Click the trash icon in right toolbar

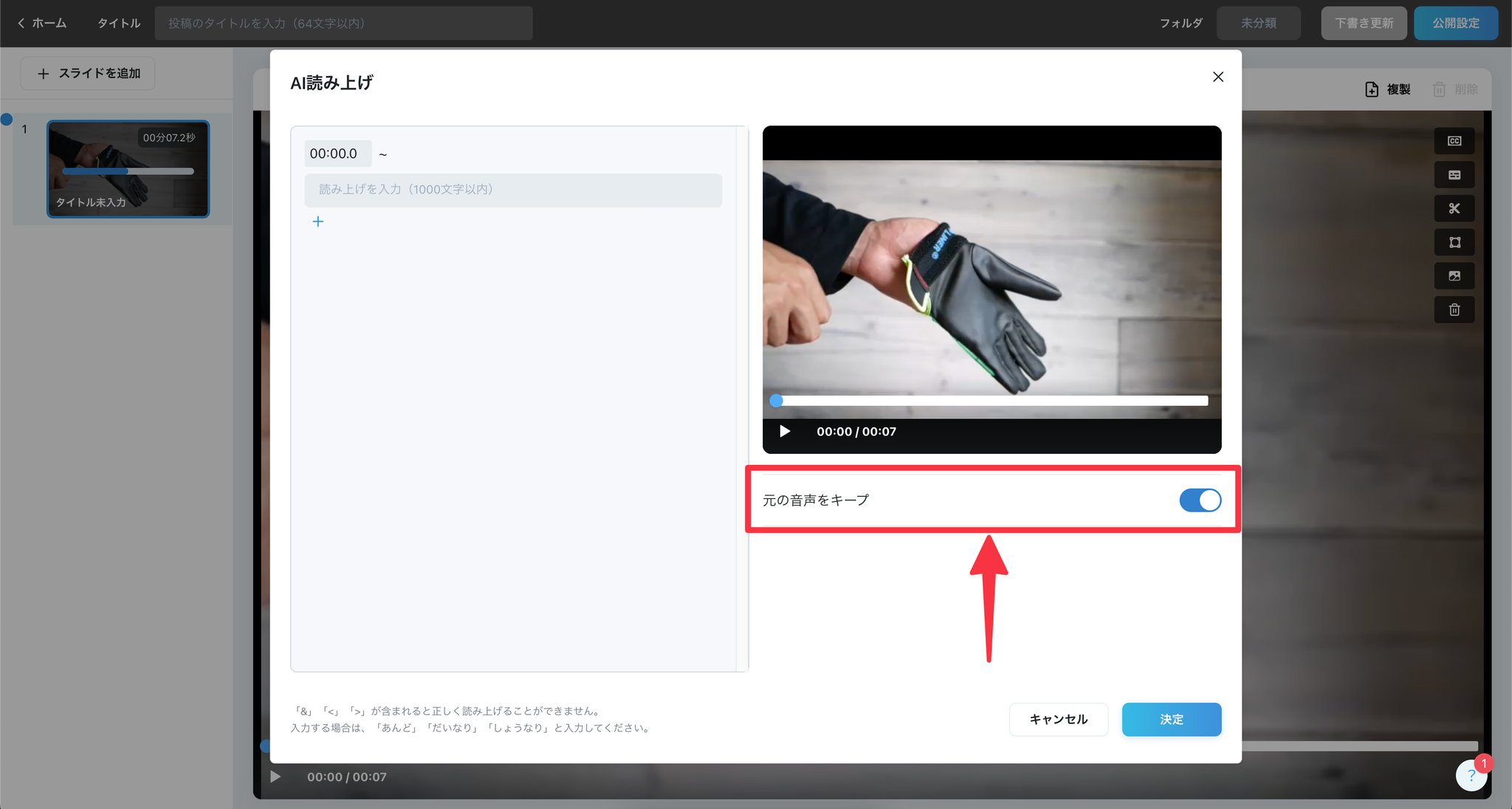point(1454,310)
